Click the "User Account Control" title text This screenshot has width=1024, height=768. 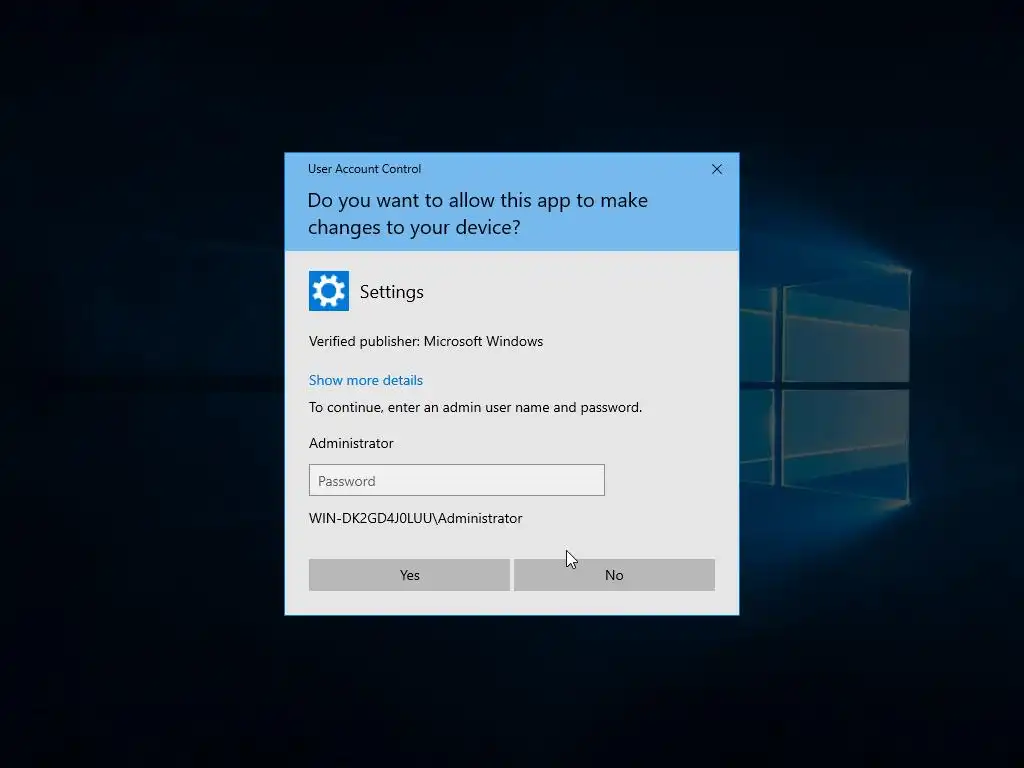click(364, 169)
